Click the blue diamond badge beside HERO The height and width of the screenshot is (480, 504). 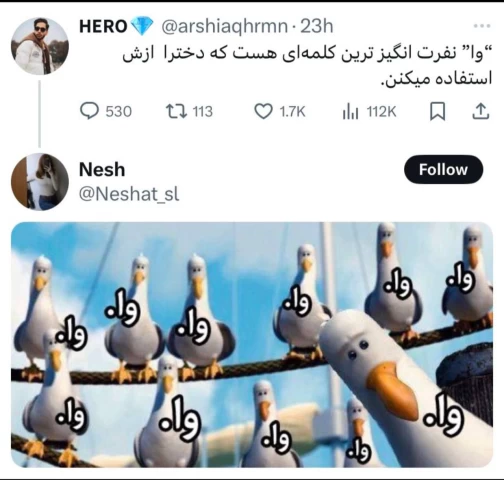pos(142,27)
